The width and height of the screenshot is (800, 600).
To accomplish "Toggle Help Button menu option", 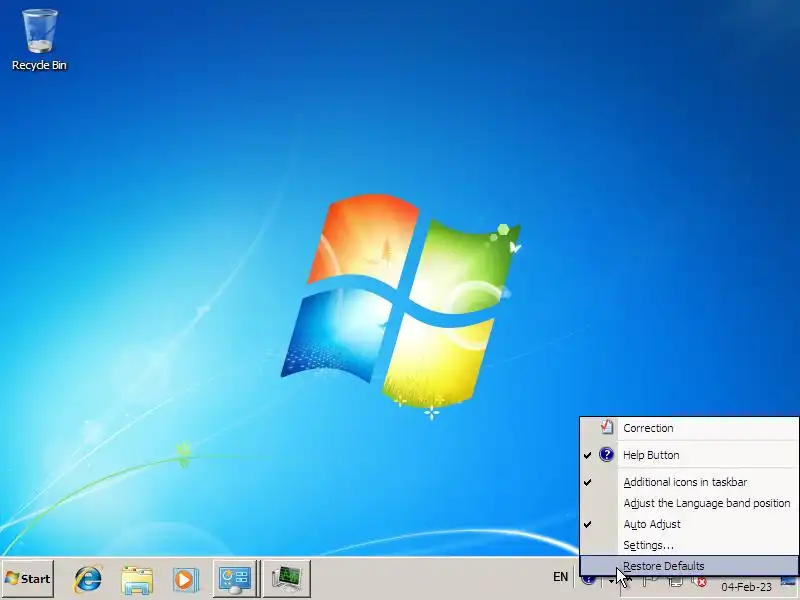I will pyautogui.click(x=689, y=455).
